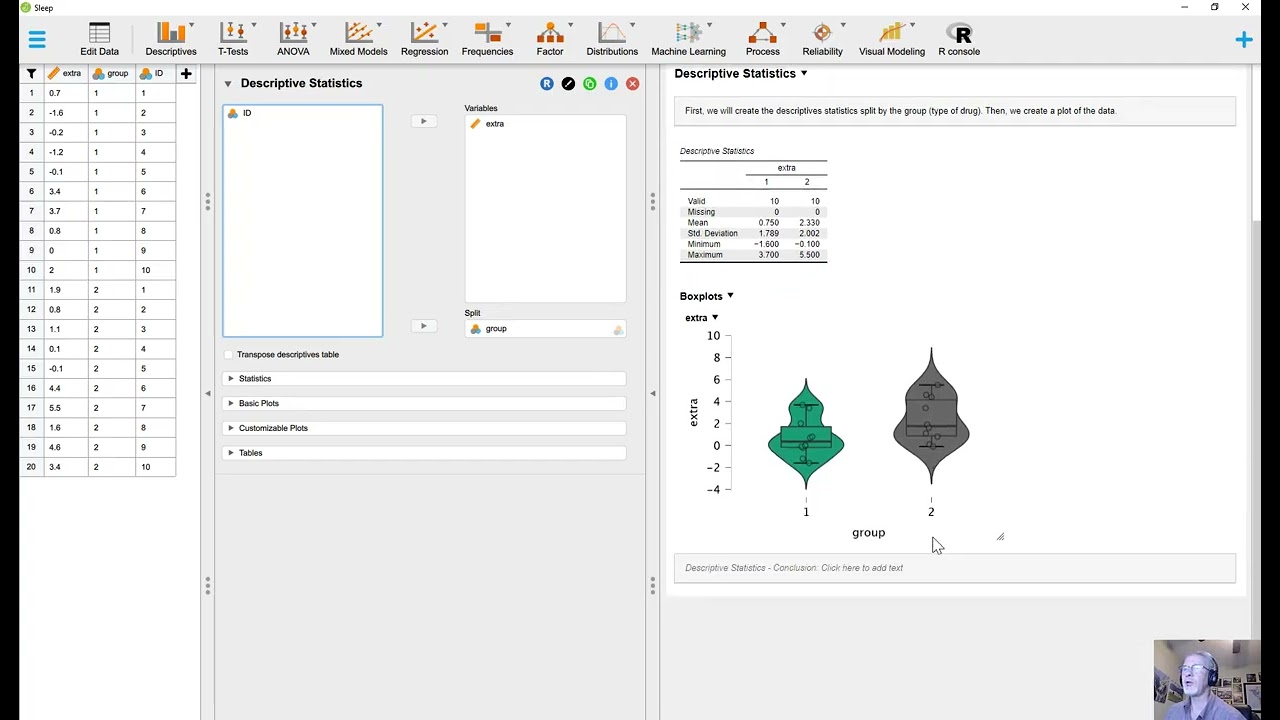Click the green duplicate analysis icon

[590, 84]
